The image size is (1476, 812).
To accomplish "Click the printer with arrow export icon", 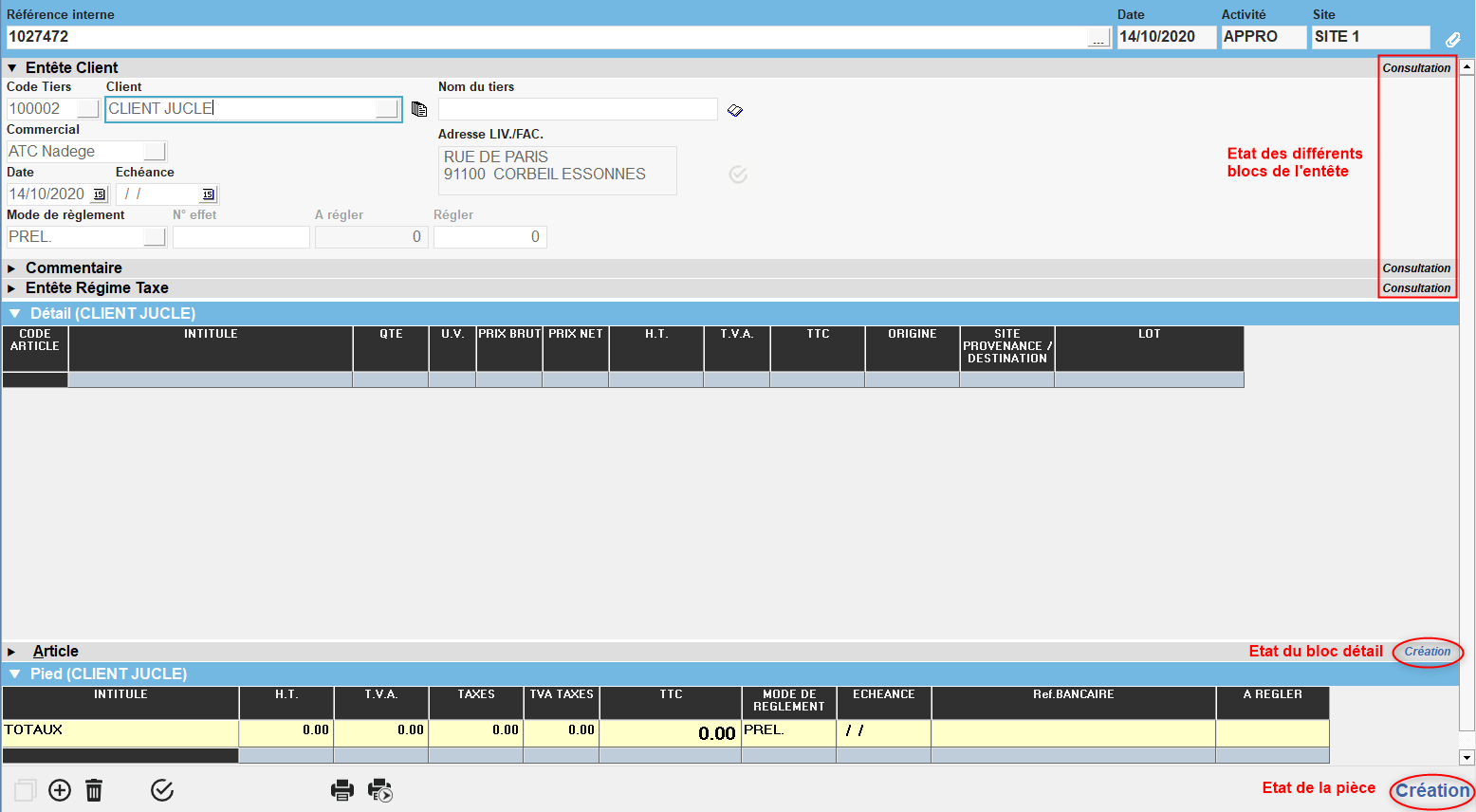I will [x=380, y=790].
